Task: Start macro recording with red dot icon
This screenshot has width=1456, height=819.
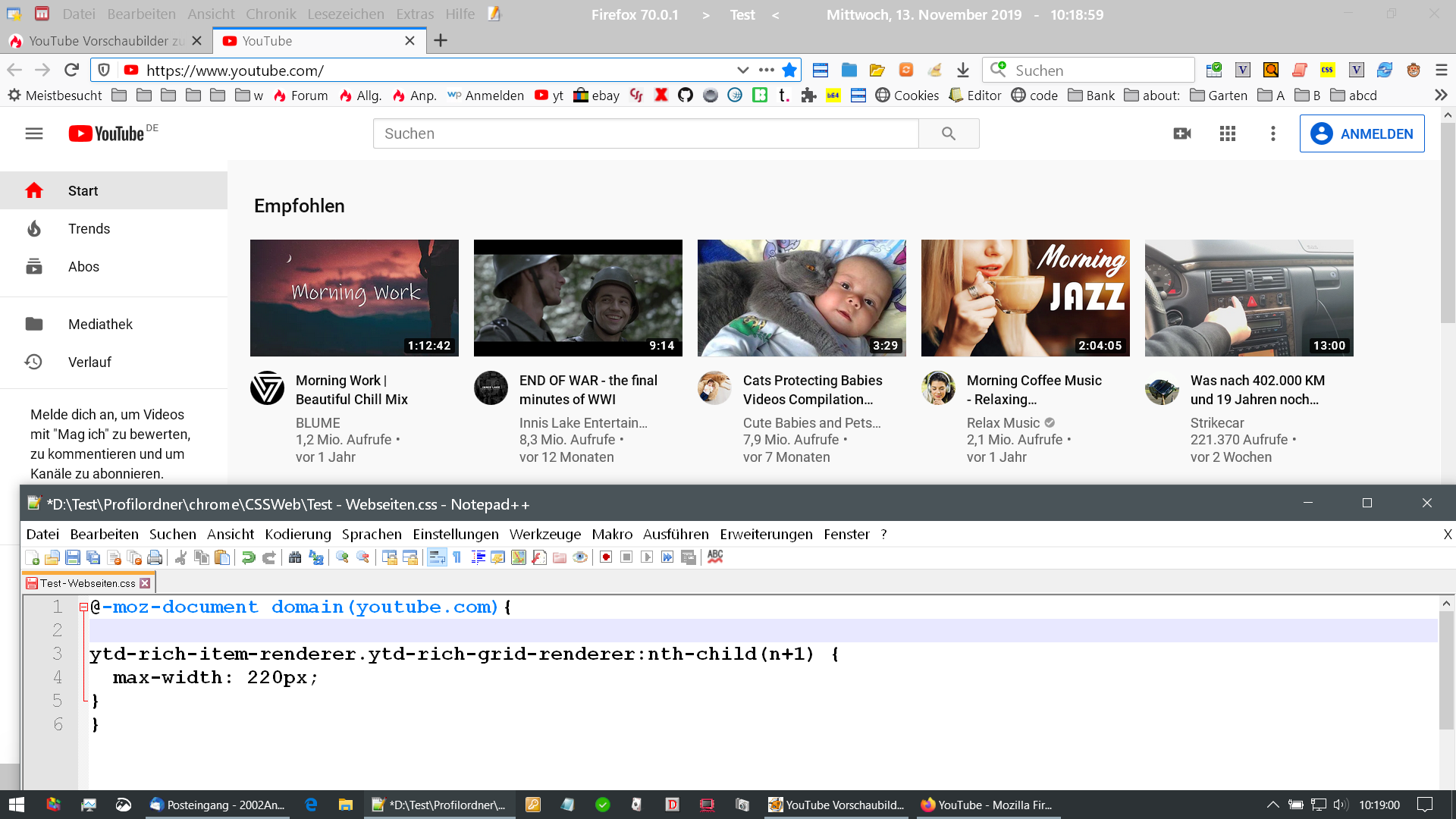Action: click(x=606, y=558)
